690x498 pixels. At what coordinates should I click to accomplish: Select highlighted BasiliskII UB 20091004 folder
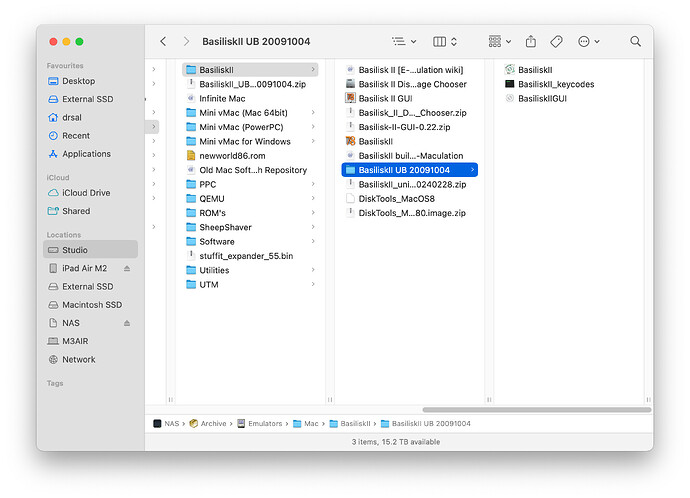(410, 170)
